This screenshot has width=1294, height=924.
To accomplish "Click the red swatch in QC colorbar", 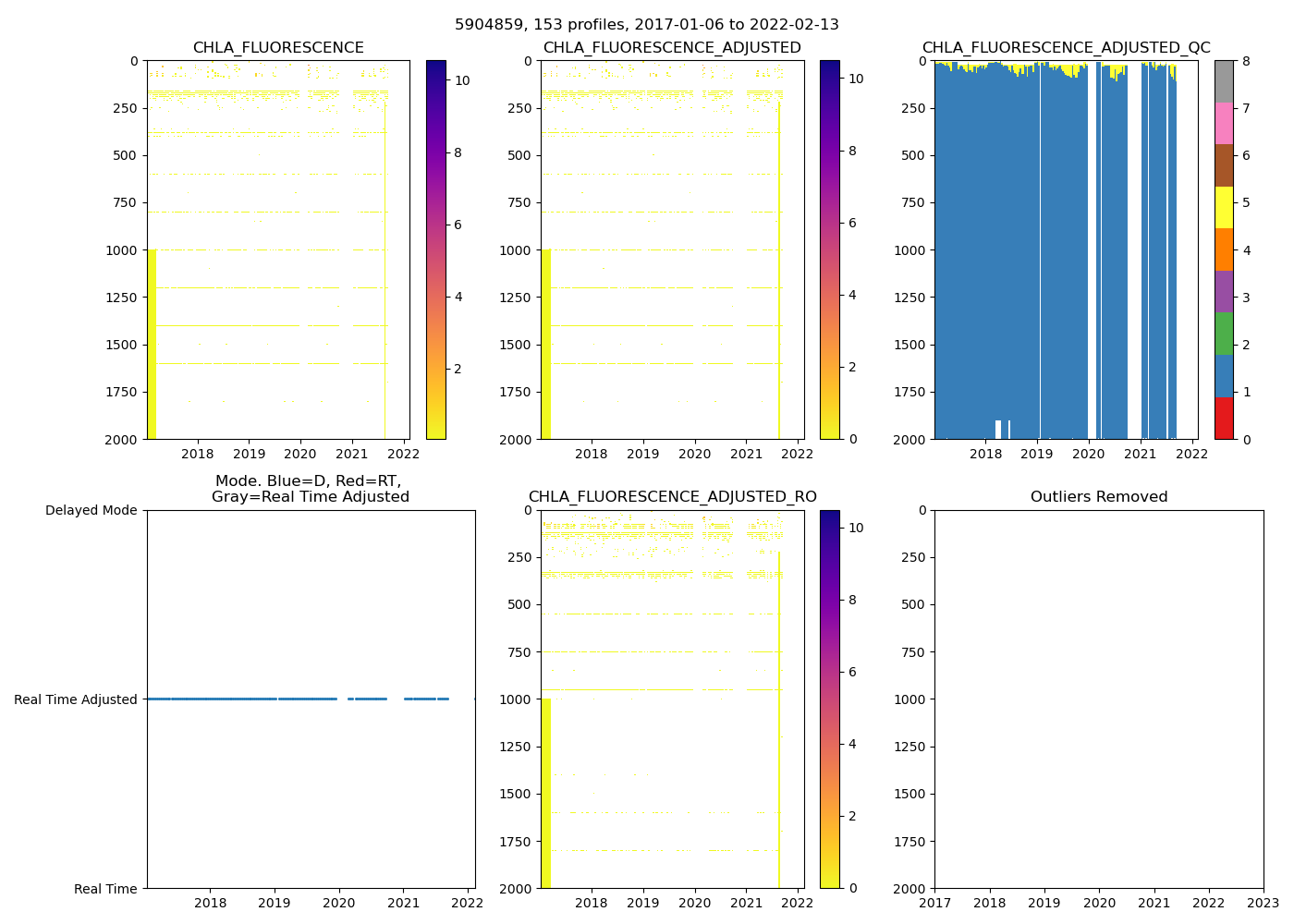I will click(x=1224, y=418).
